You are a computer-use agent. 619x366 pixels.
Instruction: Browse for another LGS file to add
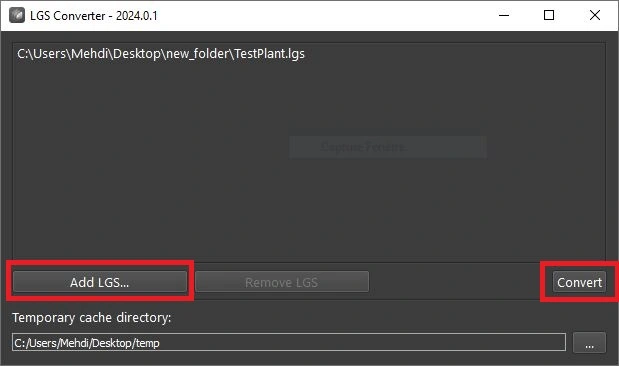click(100, 282)
